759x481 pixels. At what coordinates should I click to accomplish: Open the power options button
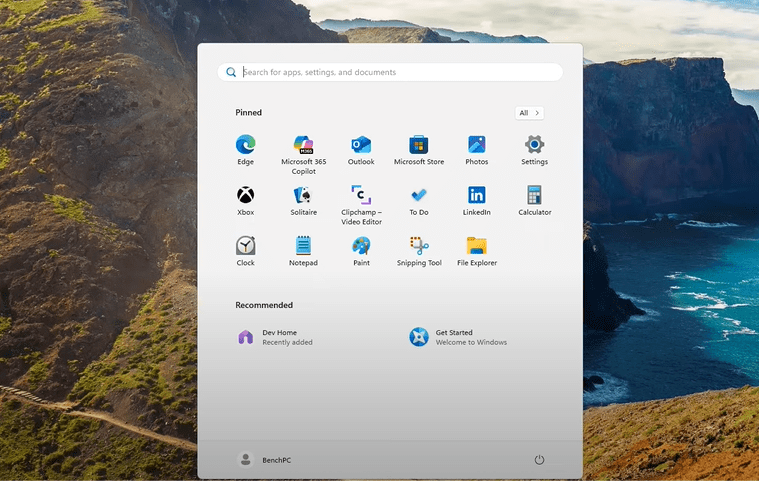539,460
